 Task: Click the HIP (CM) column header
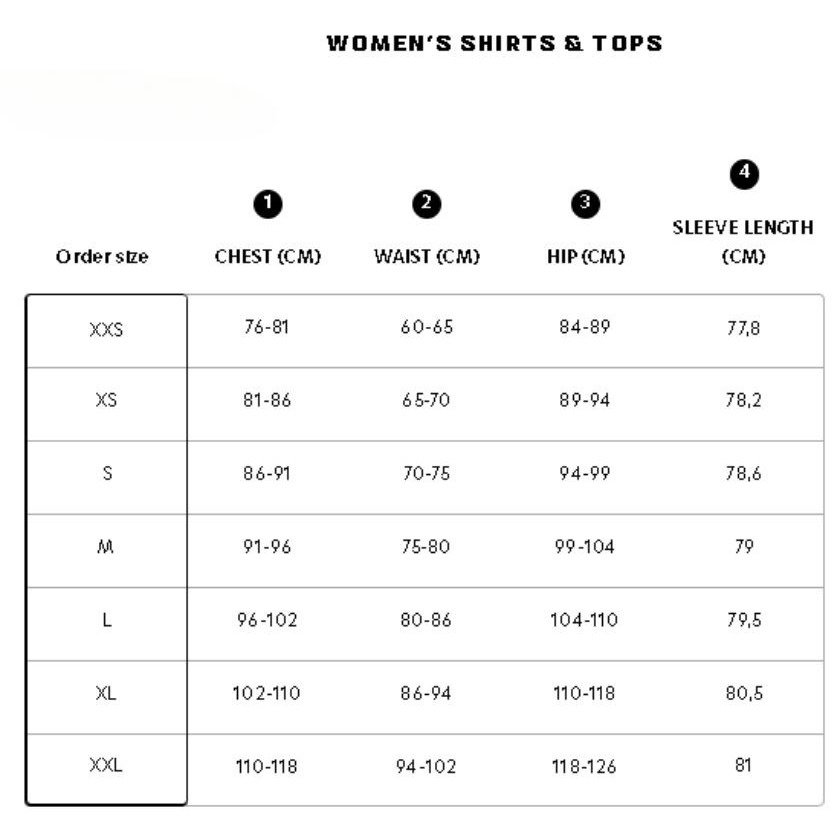coord(585,257)
